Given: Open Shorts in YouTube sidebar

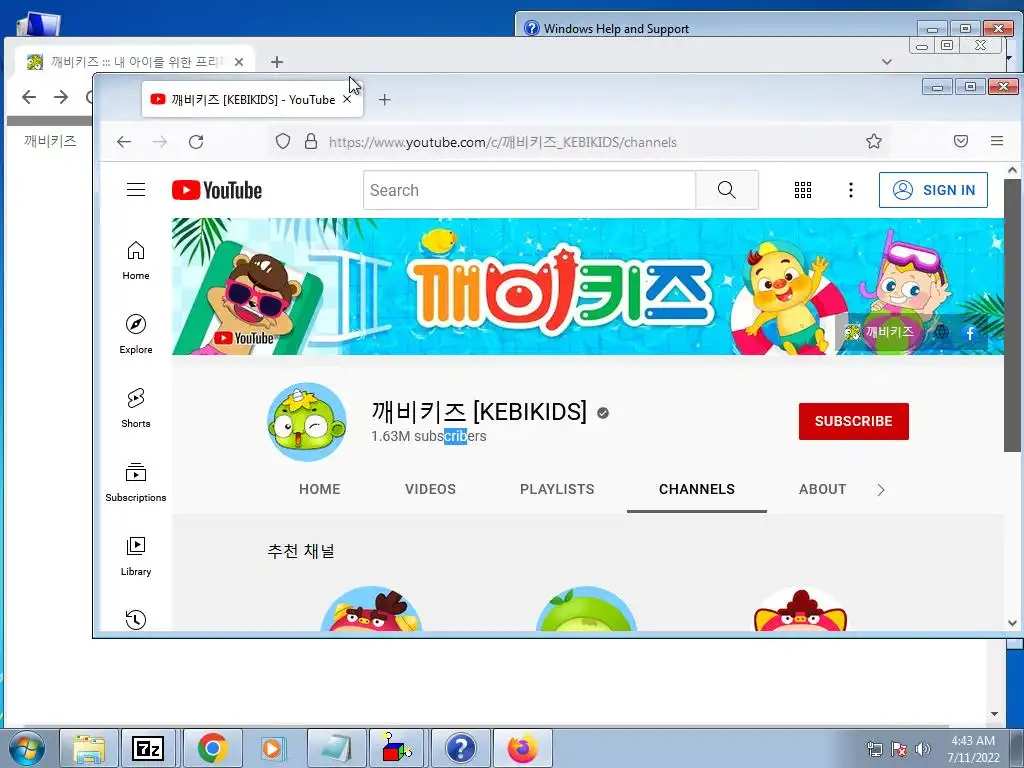Looking at the screenshot, I should tap(136, 408).
